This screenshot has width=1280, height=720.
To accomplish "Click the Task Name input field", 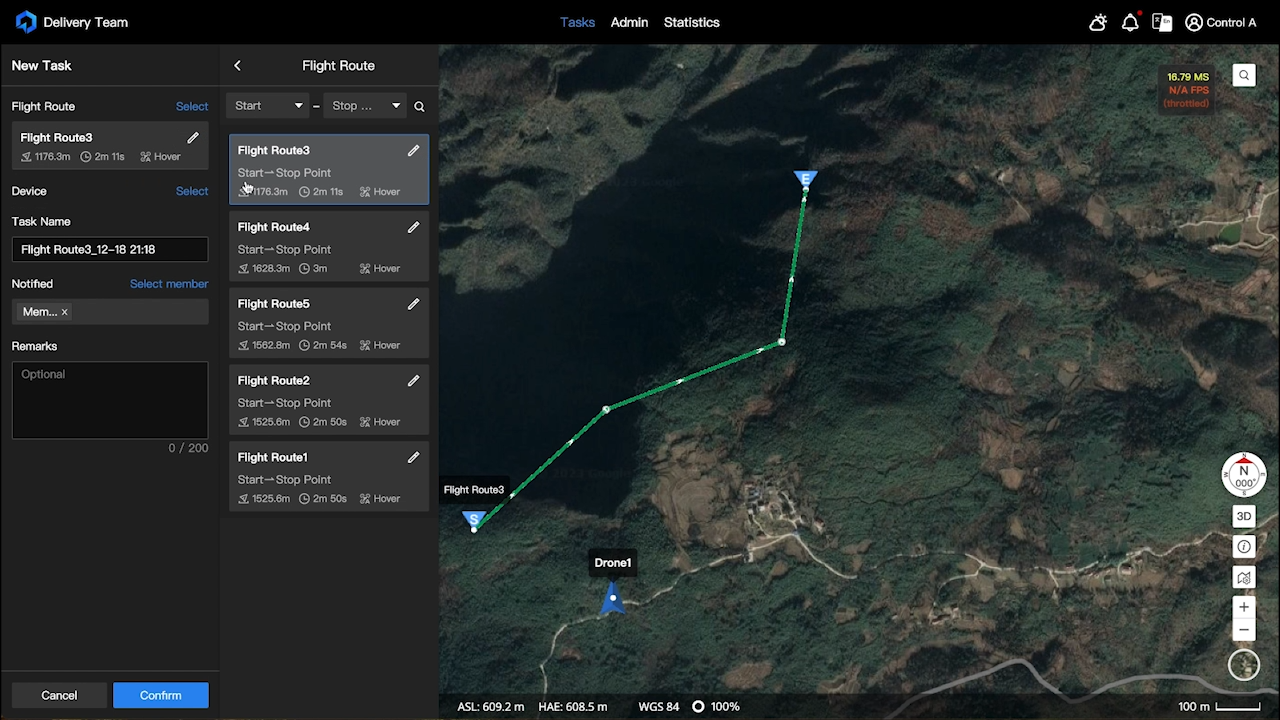I will coord(110,250).
